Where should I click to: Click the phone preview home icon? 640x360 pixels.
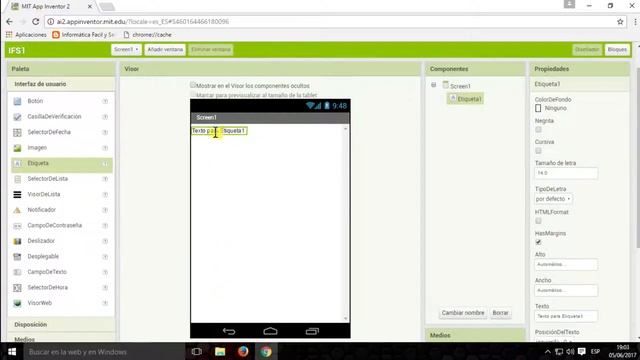coord(270,331)
